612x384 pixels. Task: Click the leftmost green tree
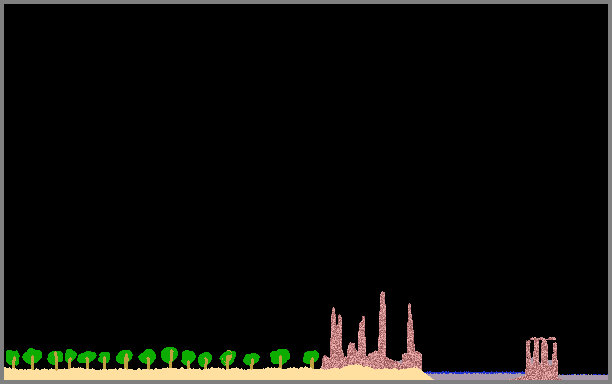tap(13, 359)
